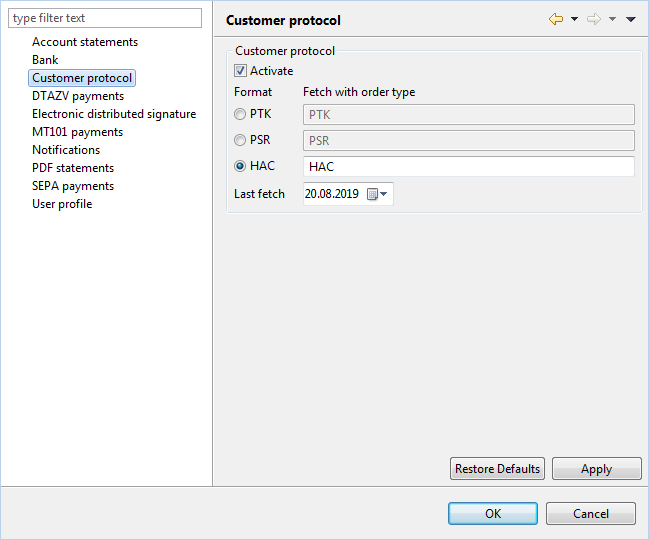The height and width of the screenshot is (540, 649).
Task: Open the back history dropdown arrow
Action: pyautogui.click(x=574, y=19)
